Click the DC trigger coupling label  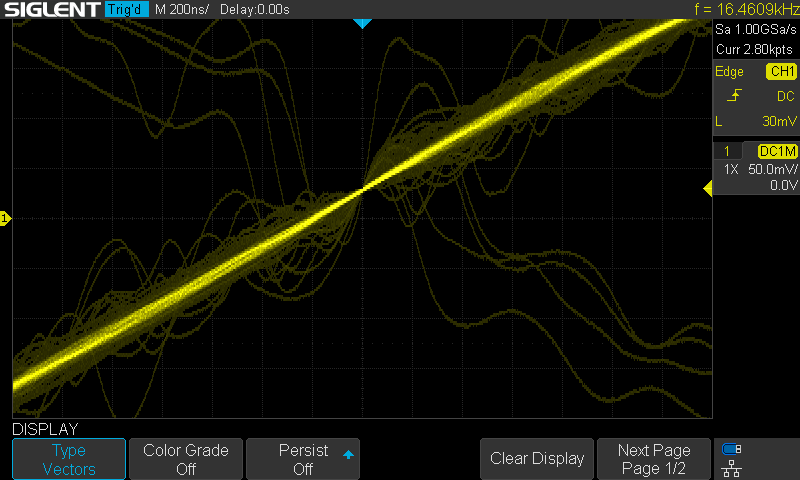point(786,96)
